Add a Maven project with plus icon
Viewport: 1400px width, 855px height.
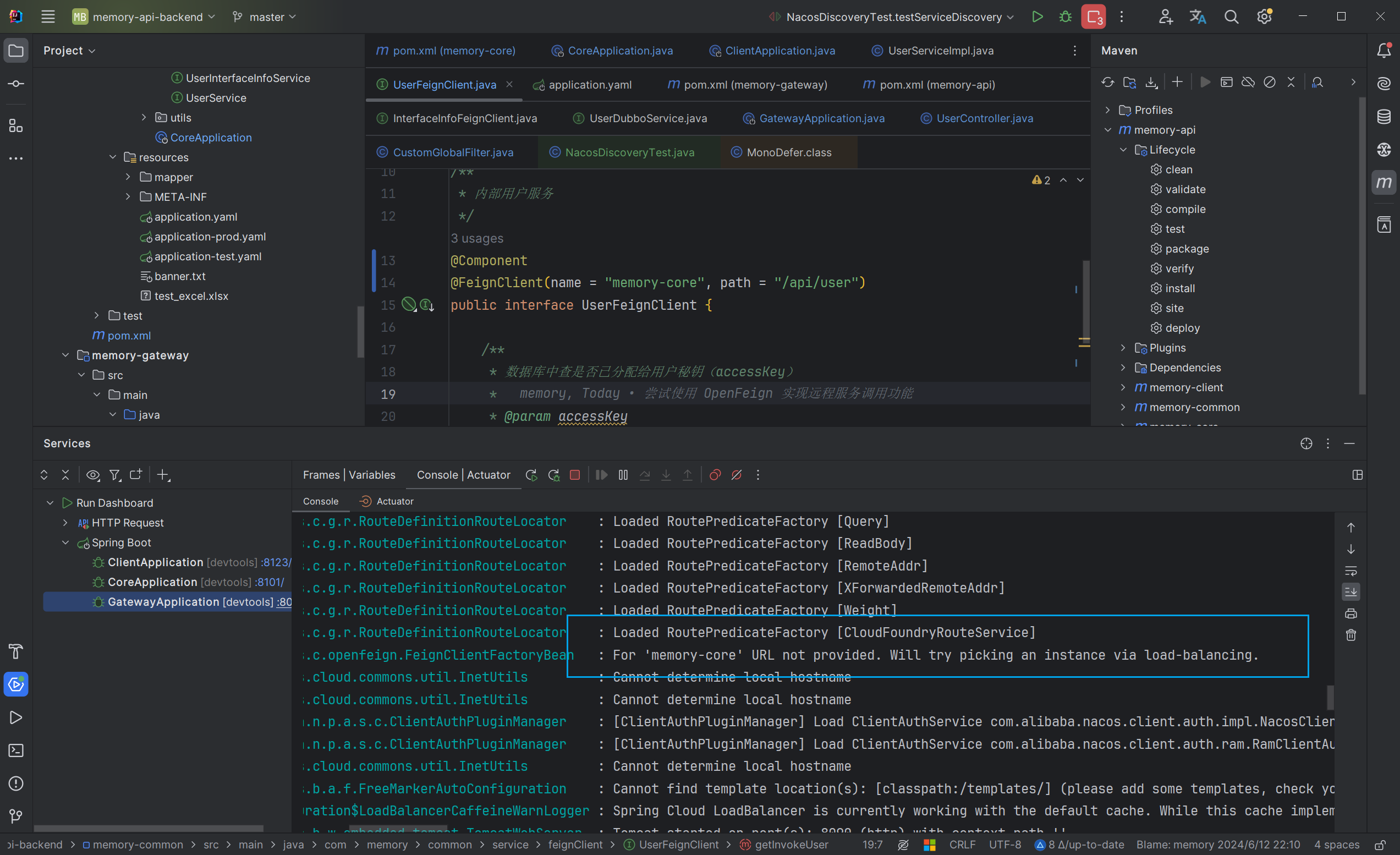tap(1177, 83)
